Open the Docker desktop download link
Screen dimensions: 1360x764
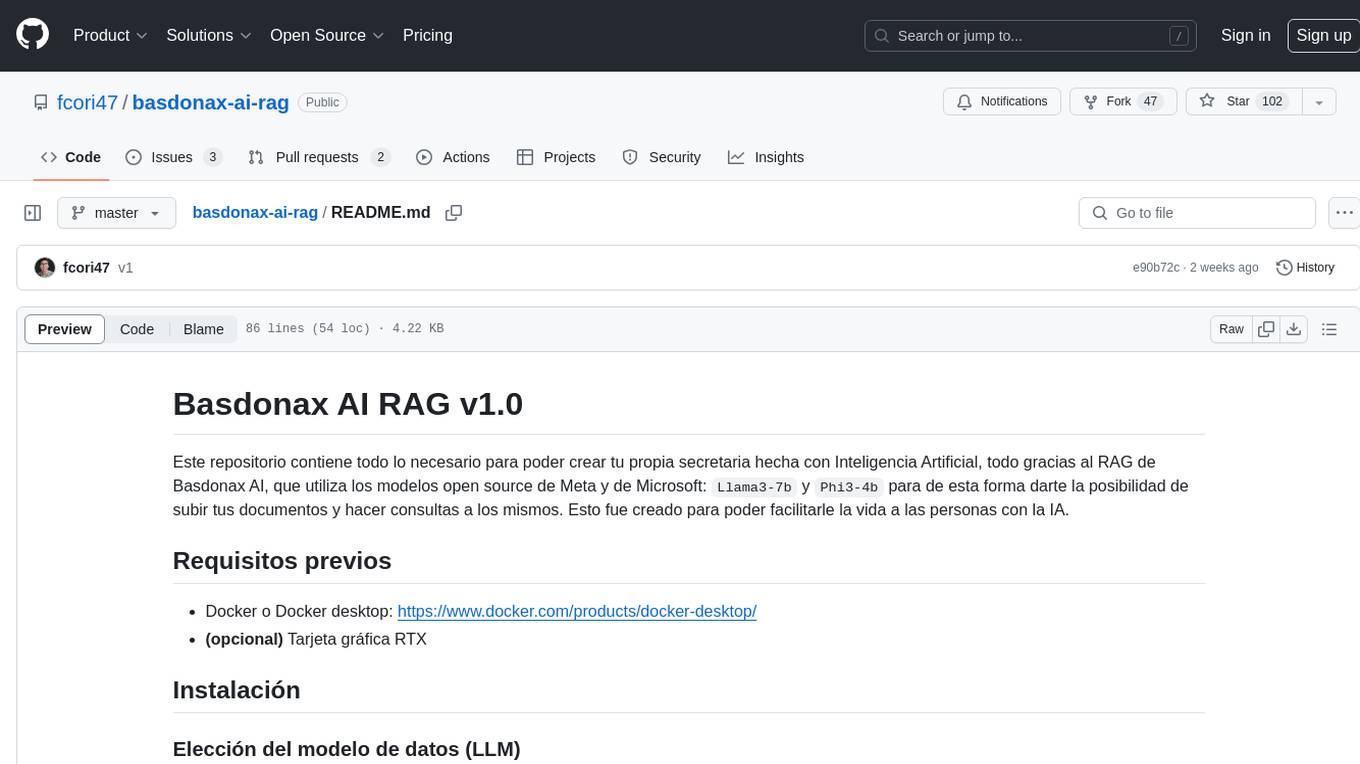[577, 611]
